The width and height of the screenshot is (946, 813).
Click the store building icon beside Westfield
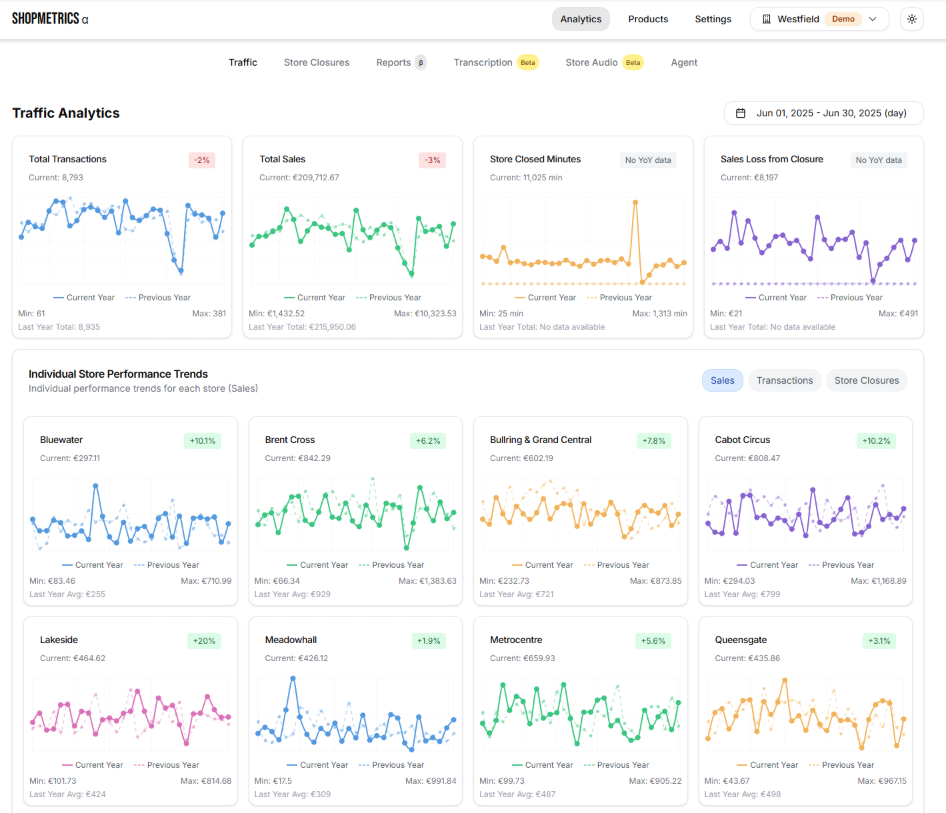pyautogui.click(x=767, y=19)
